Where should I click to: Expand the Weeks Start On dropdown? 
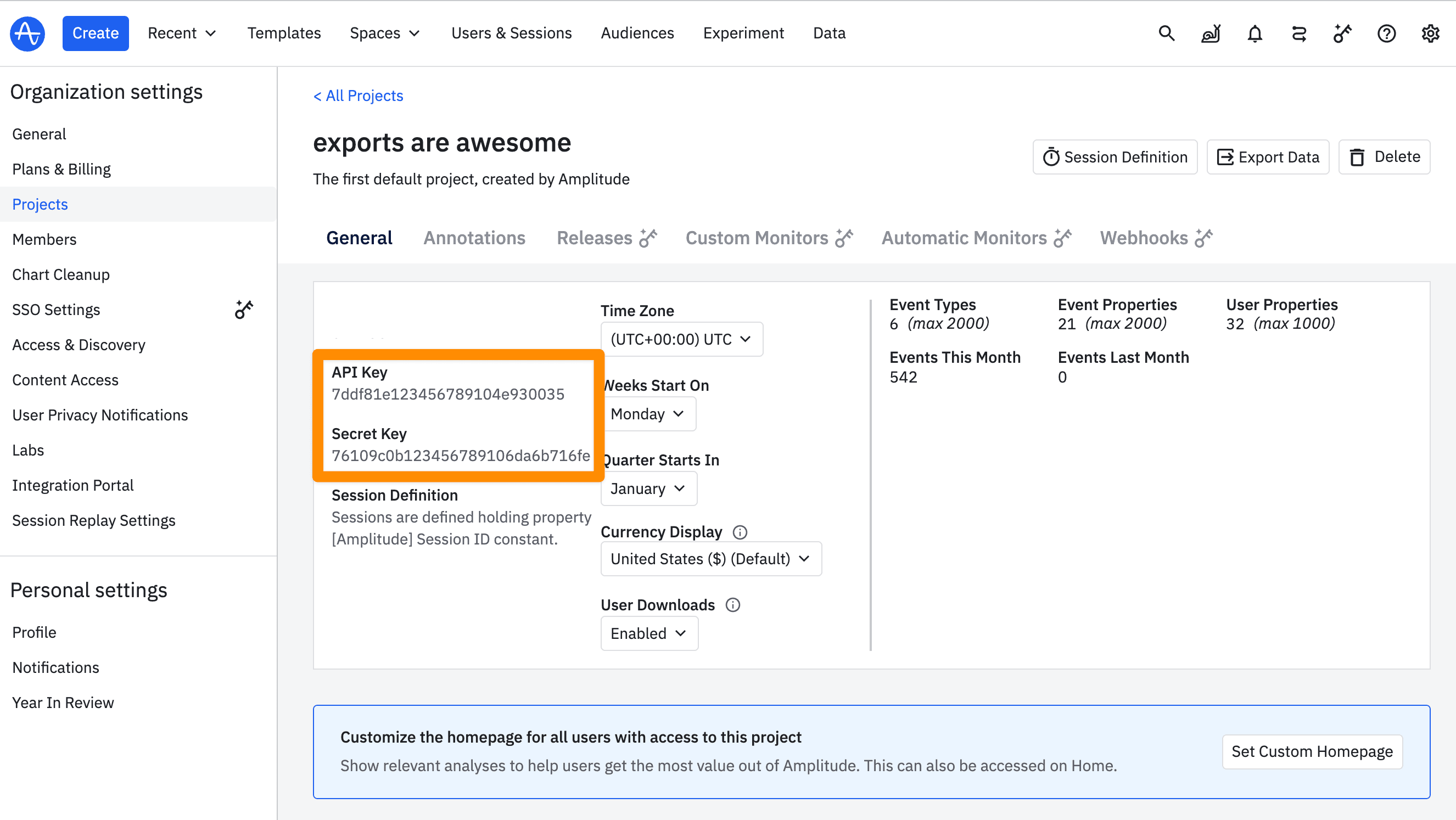click(647, 413)
